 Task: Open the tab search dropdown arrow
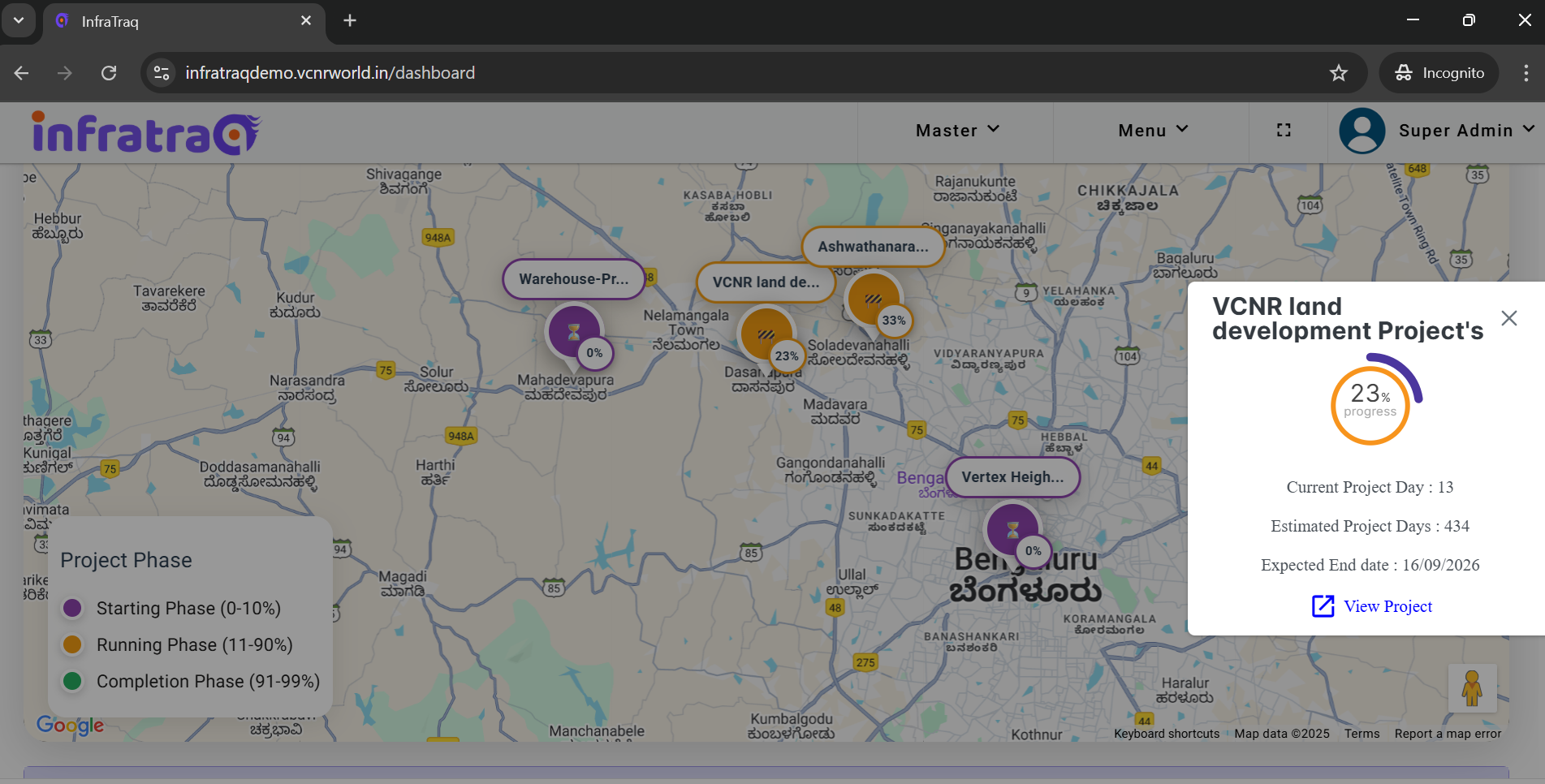19,20
